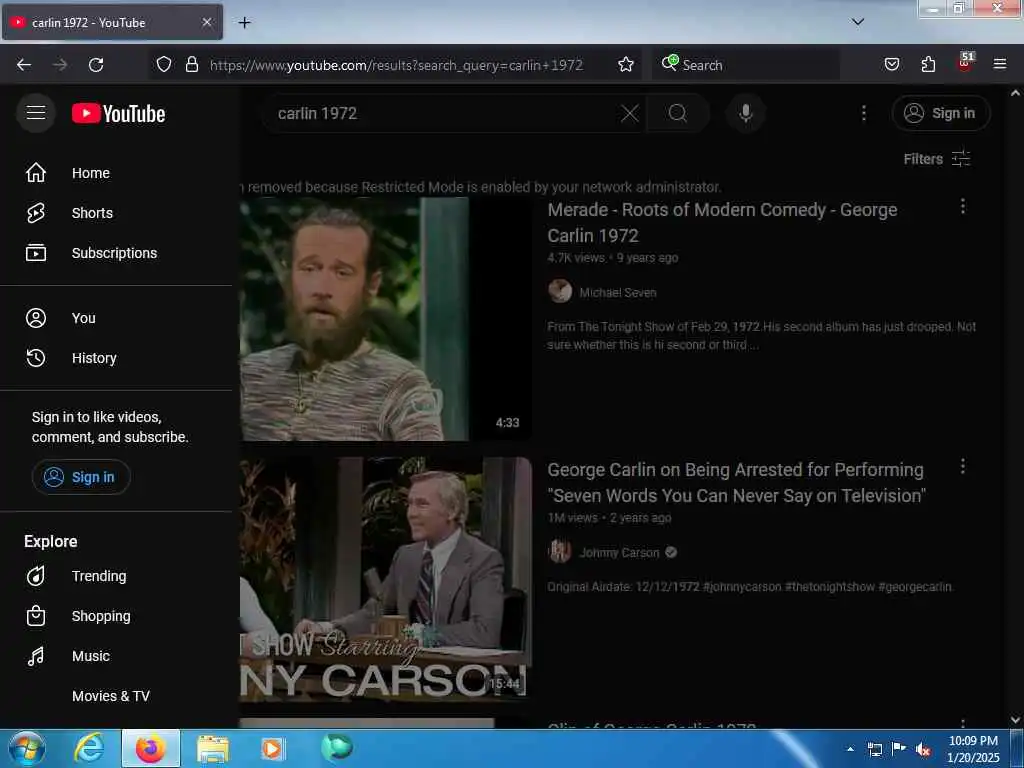Click the magnifier search button
1024x768 pixels.
[x=678, y=114]
